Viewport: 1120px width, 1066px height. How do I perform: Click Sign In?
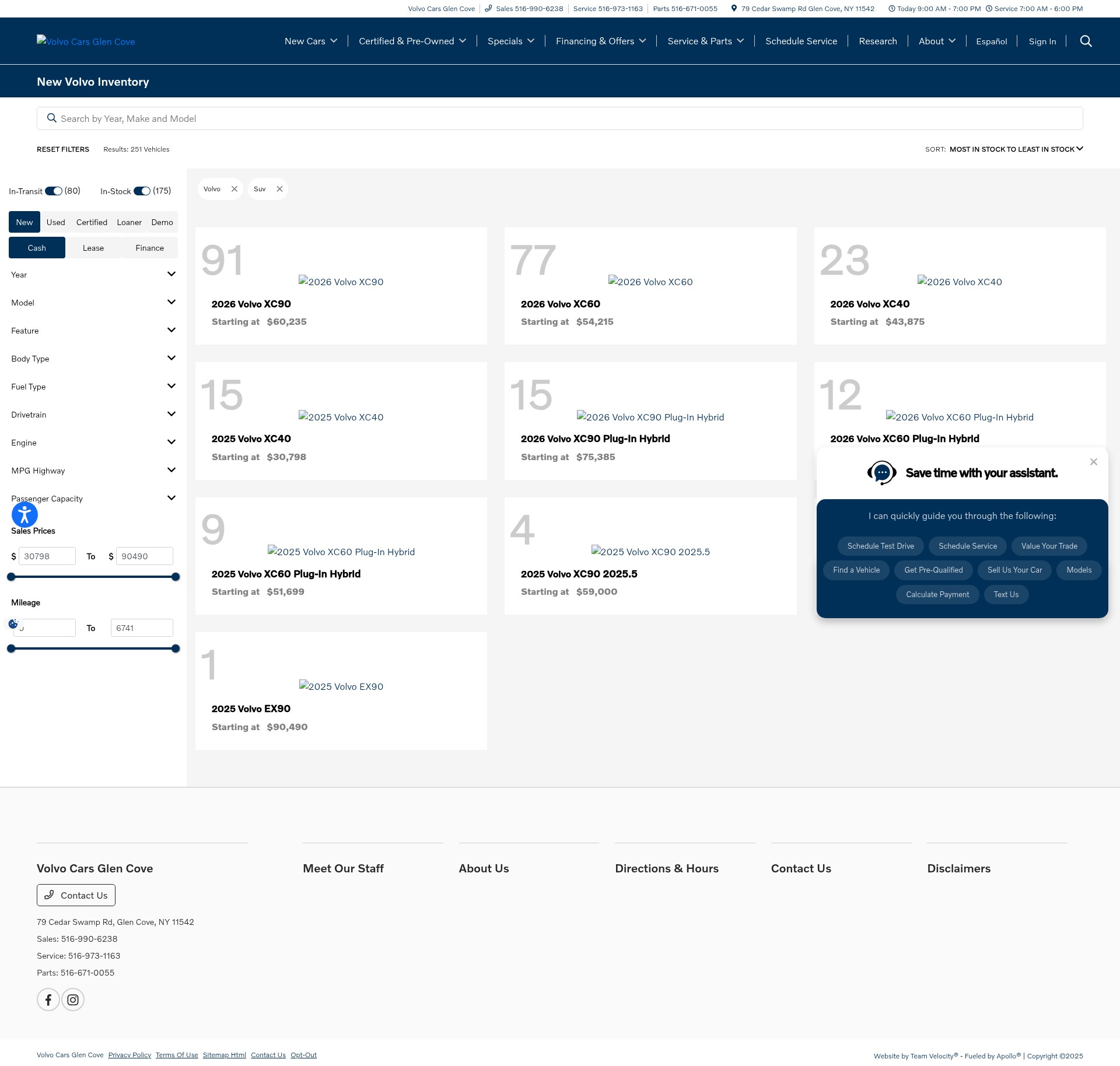click(1042, 41)
